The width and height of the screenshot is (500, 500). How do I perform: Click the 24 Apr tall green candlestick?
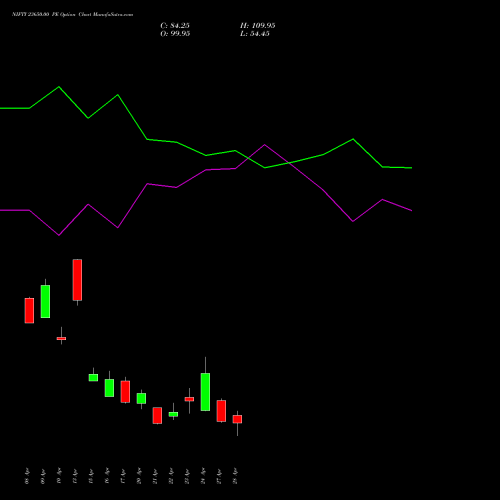click(x=205, y=392)
